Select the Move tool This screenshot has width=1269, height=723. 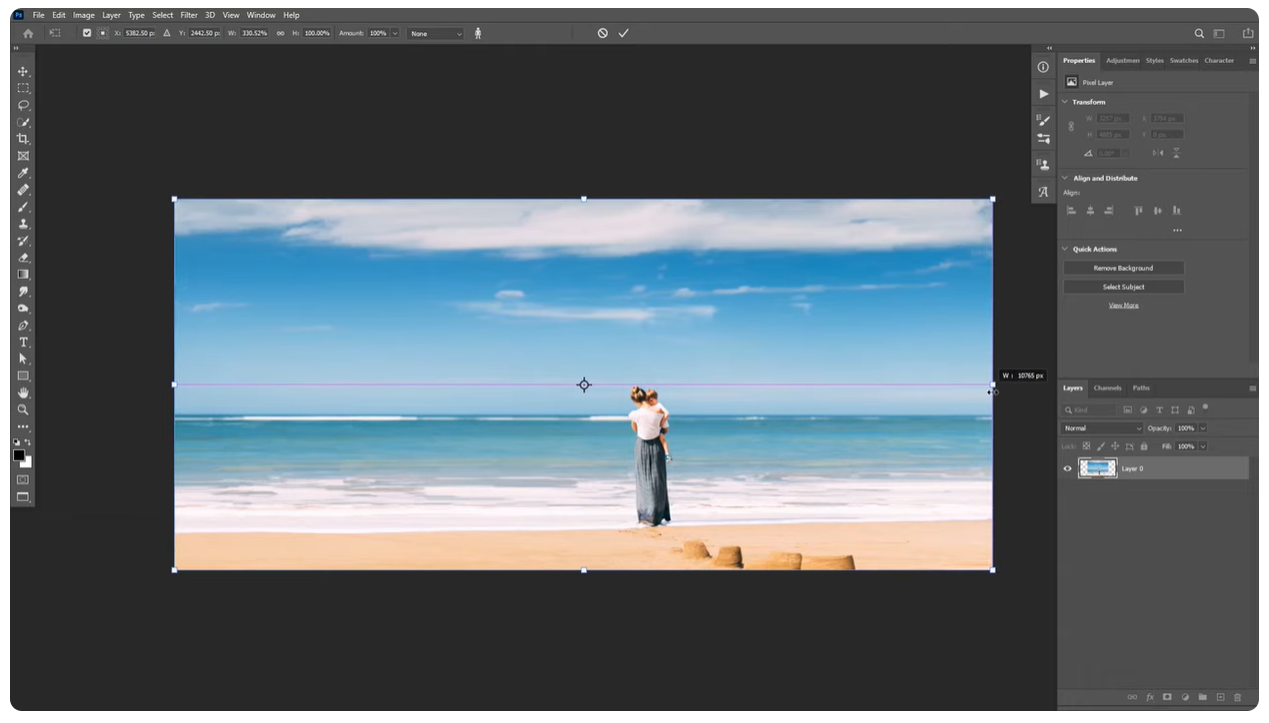click(x=23, y=71)
